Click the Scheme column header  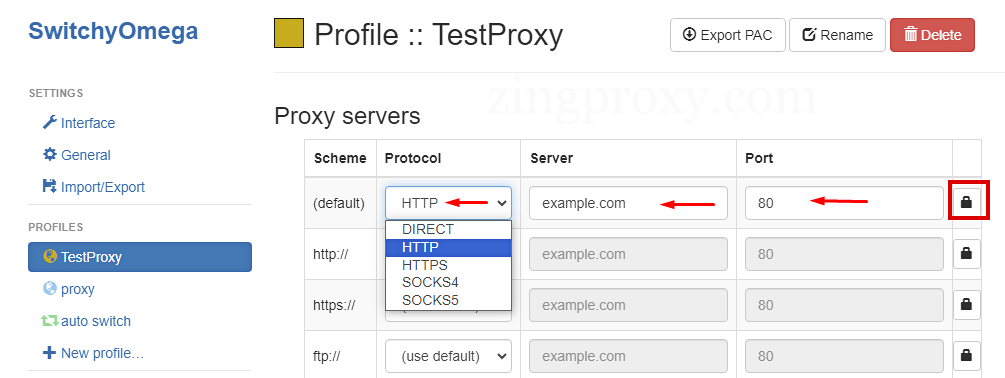[x=340, y=158]
